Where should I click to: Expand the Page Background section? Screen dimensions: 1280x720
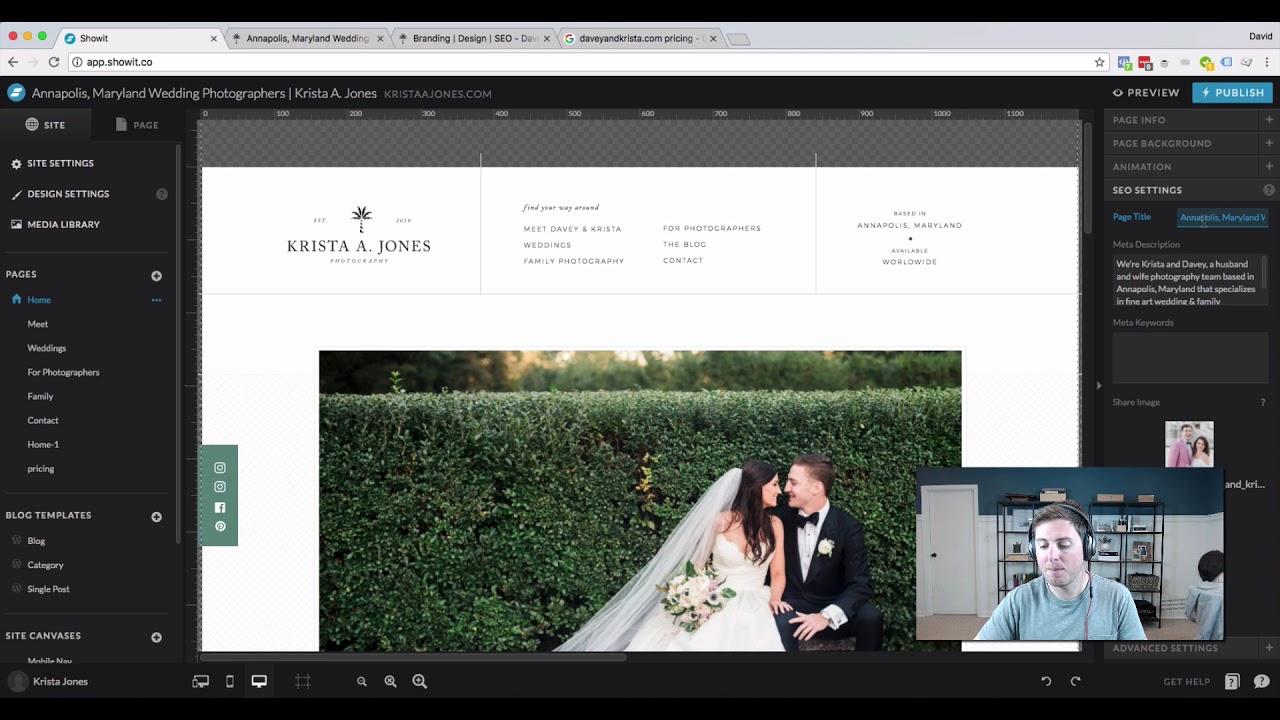point(1192,143)
